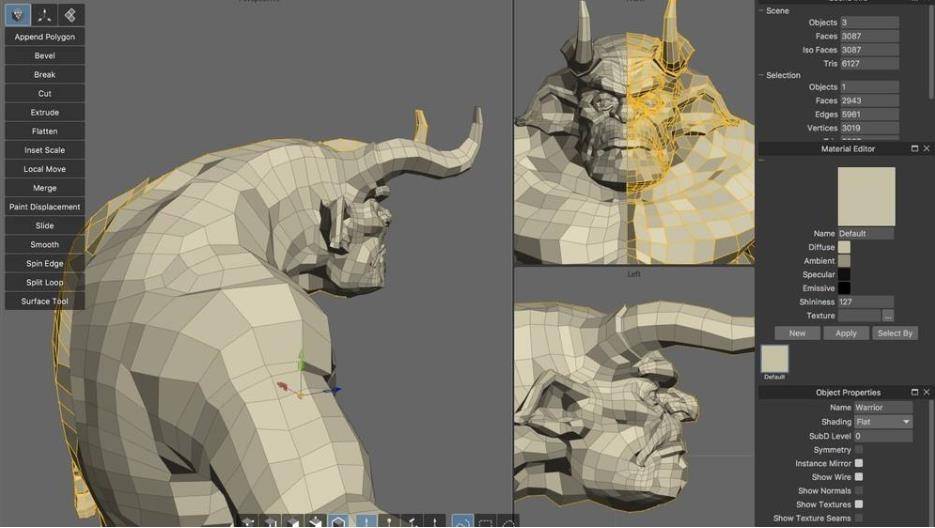Image resolution: width=935 pixels, height=528 pixels.
Task: Enable the Show Normals checkbox
Action: tap(859, 490)
